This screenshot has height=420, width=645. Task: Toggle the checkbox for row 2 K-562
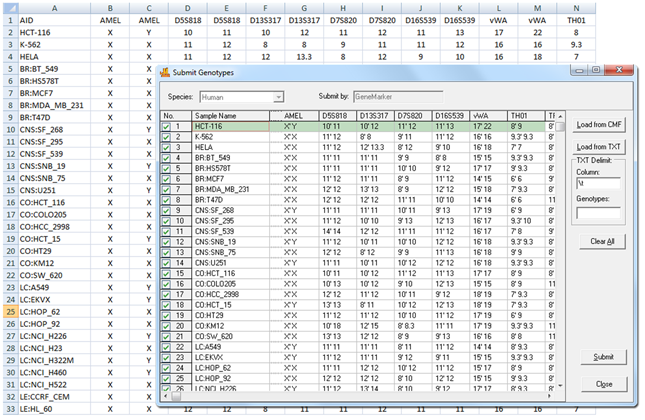166,137
